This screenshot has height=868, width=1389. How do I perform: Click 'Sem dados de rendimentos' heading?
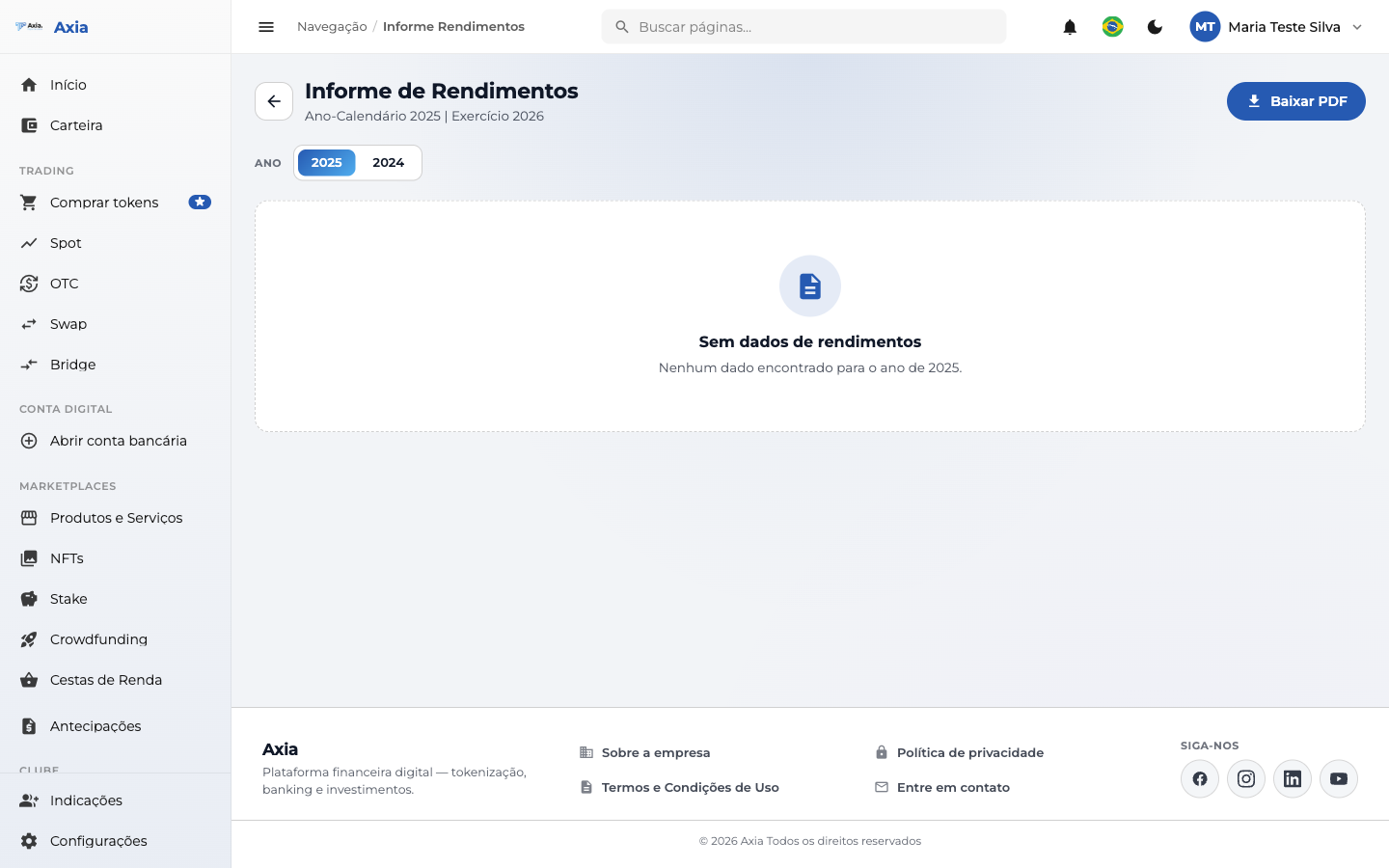click(x=810, y=342)
